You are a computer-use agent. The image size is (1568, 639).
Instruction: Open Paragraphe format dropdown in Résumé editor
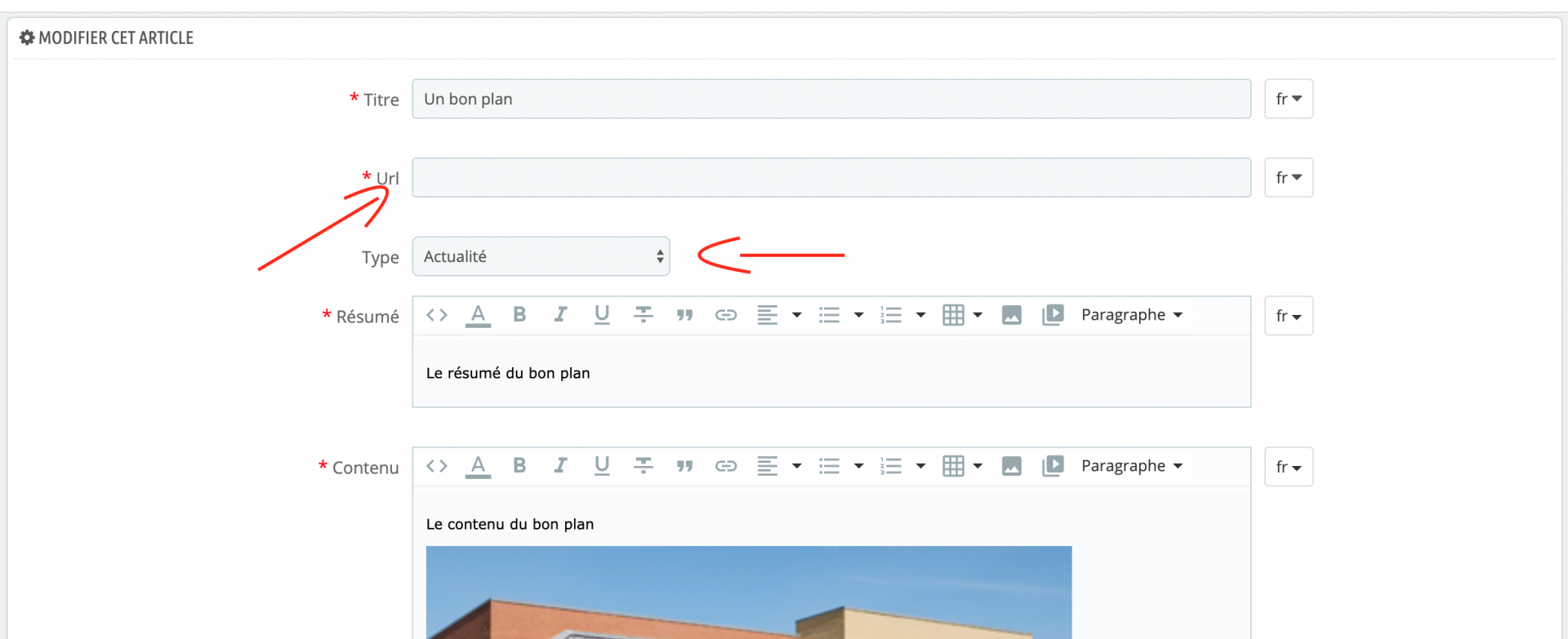1132,315
